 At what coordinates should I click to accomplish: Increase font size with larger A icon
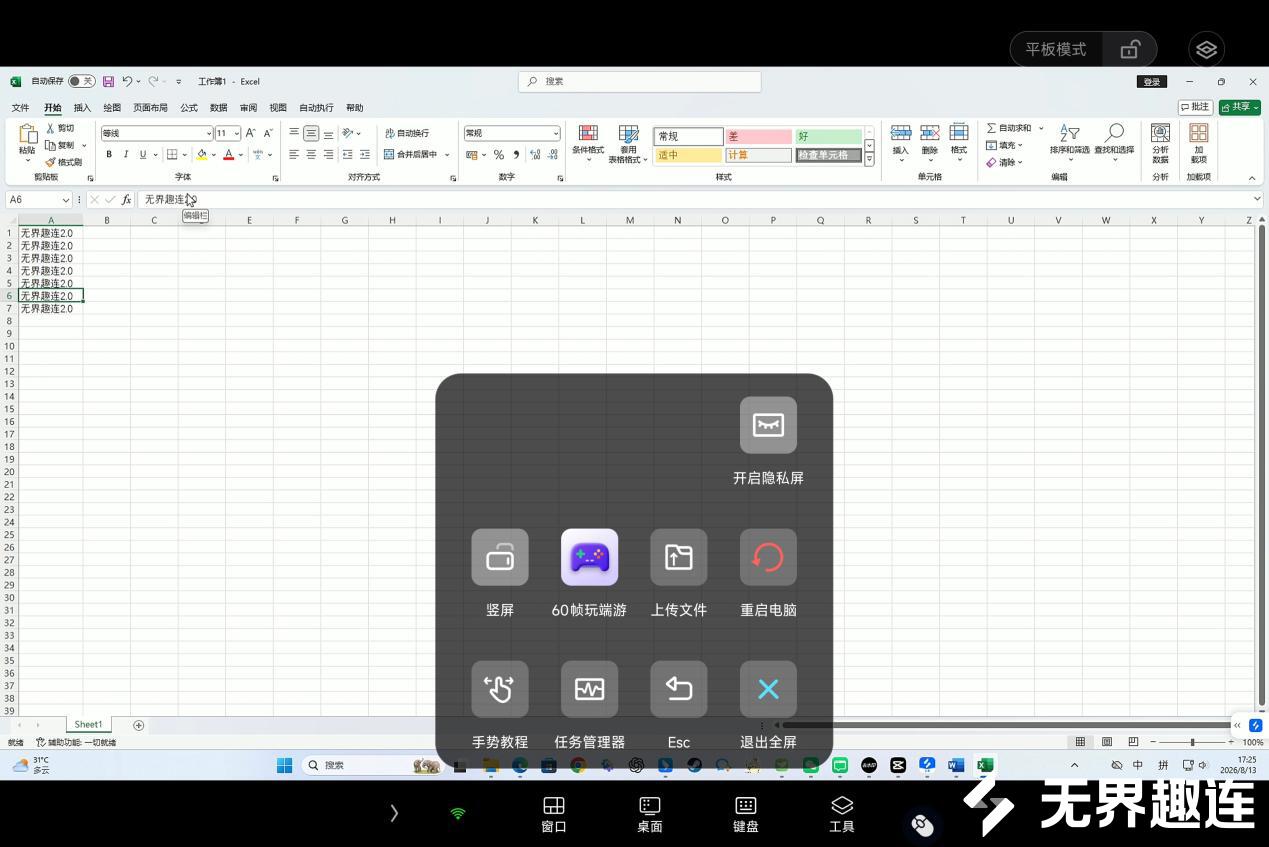point(250,133)
